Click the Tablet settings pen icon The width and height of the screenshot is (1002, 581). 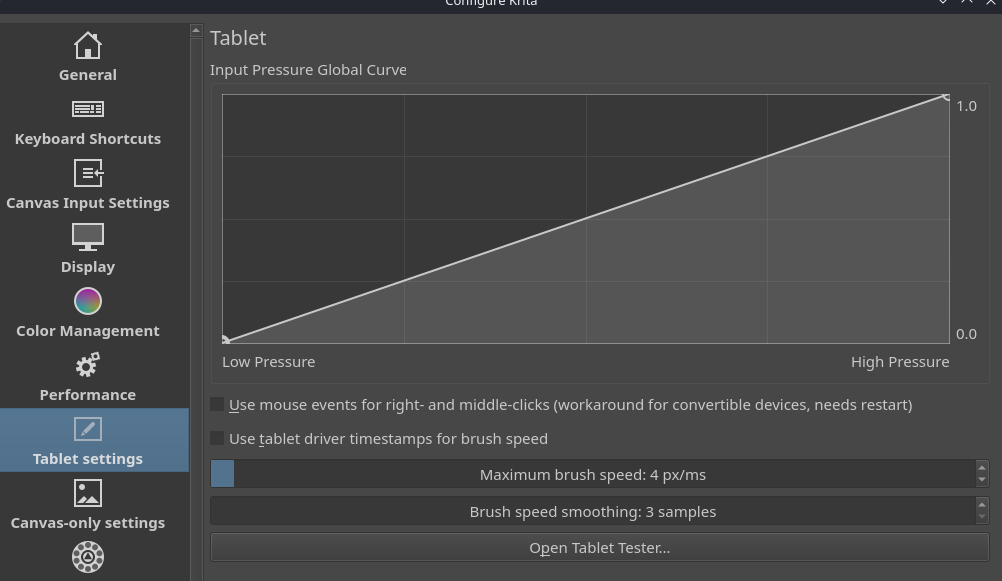(x=88, y=429)
